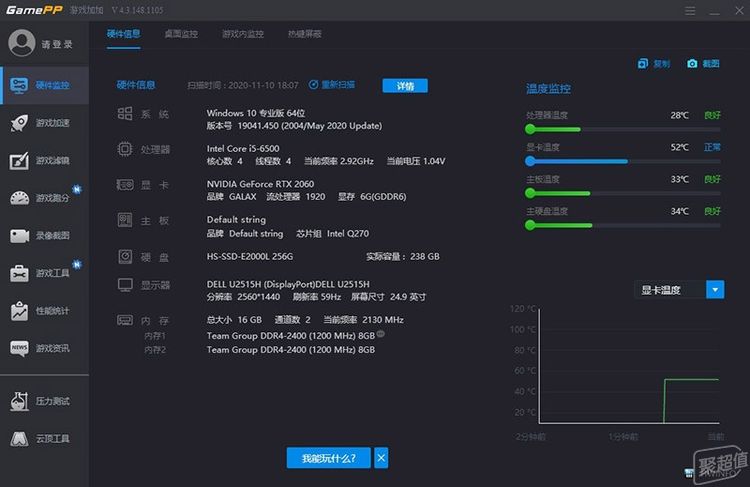Viewport: 750px width, 487px height.
Task: Switch to the 热键屏蔽 tab
Action: coord(305,34)
